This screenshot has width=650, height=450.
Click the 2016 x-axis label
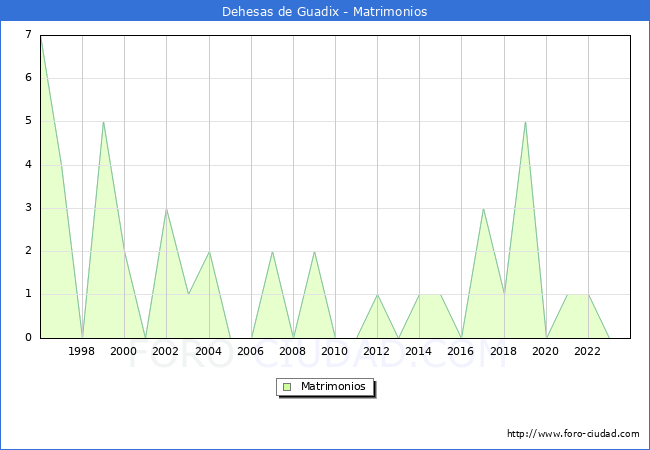coord(461,351)
